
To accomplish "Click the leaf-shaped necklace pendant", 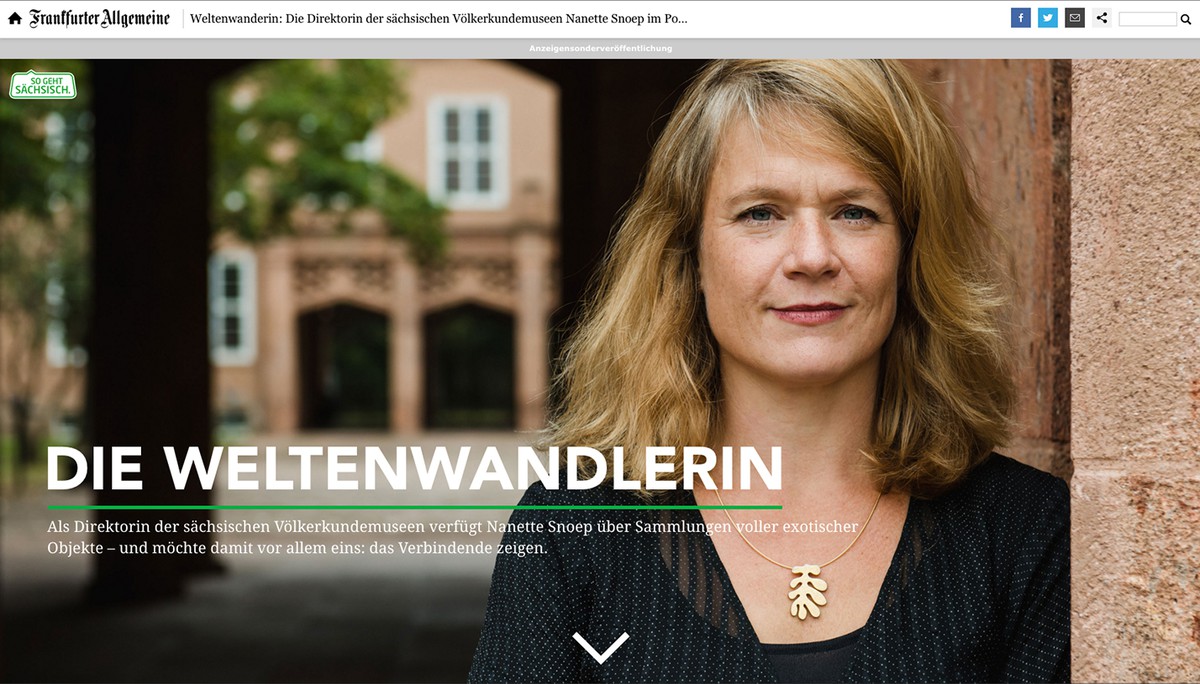I will coord(807,590).
